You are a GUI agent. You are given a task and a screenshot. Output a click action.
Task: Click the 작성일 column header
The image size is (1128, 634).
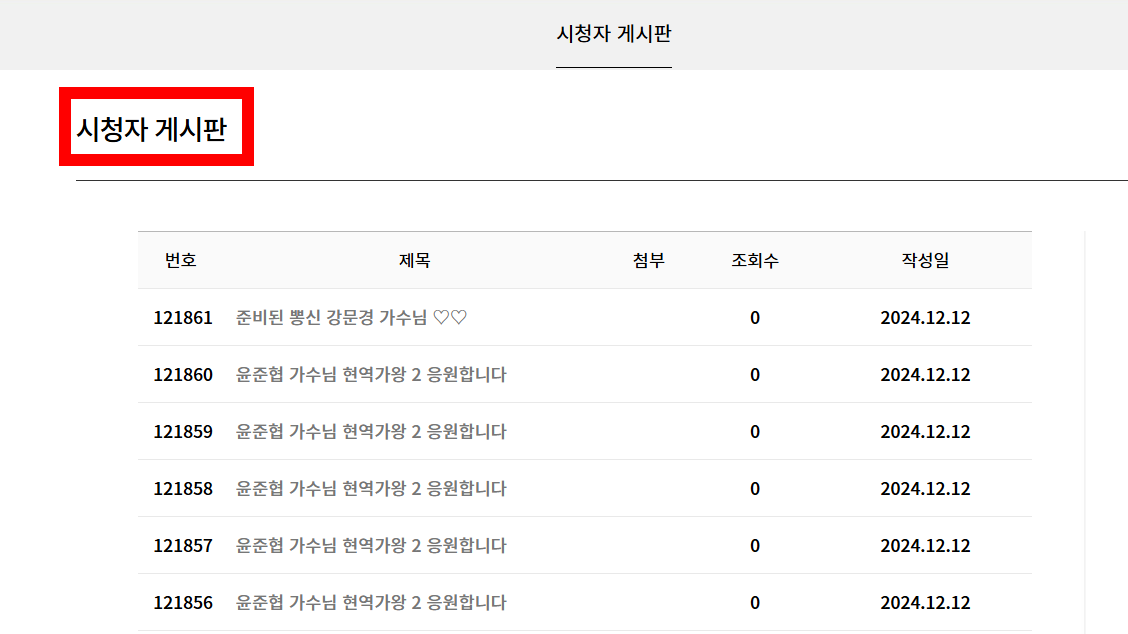pos(925,260)
